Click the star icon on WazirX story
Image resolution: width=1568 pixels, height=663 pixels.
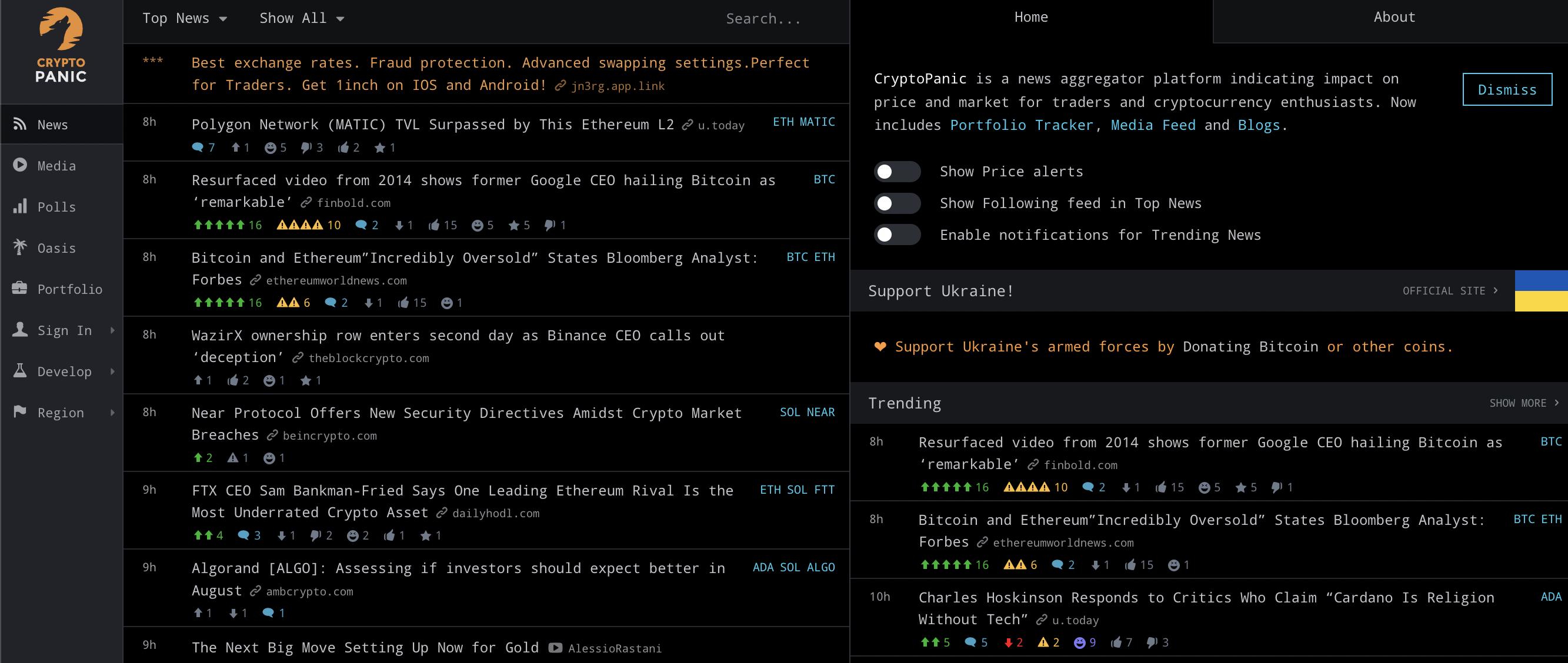[x=306, y=380]
